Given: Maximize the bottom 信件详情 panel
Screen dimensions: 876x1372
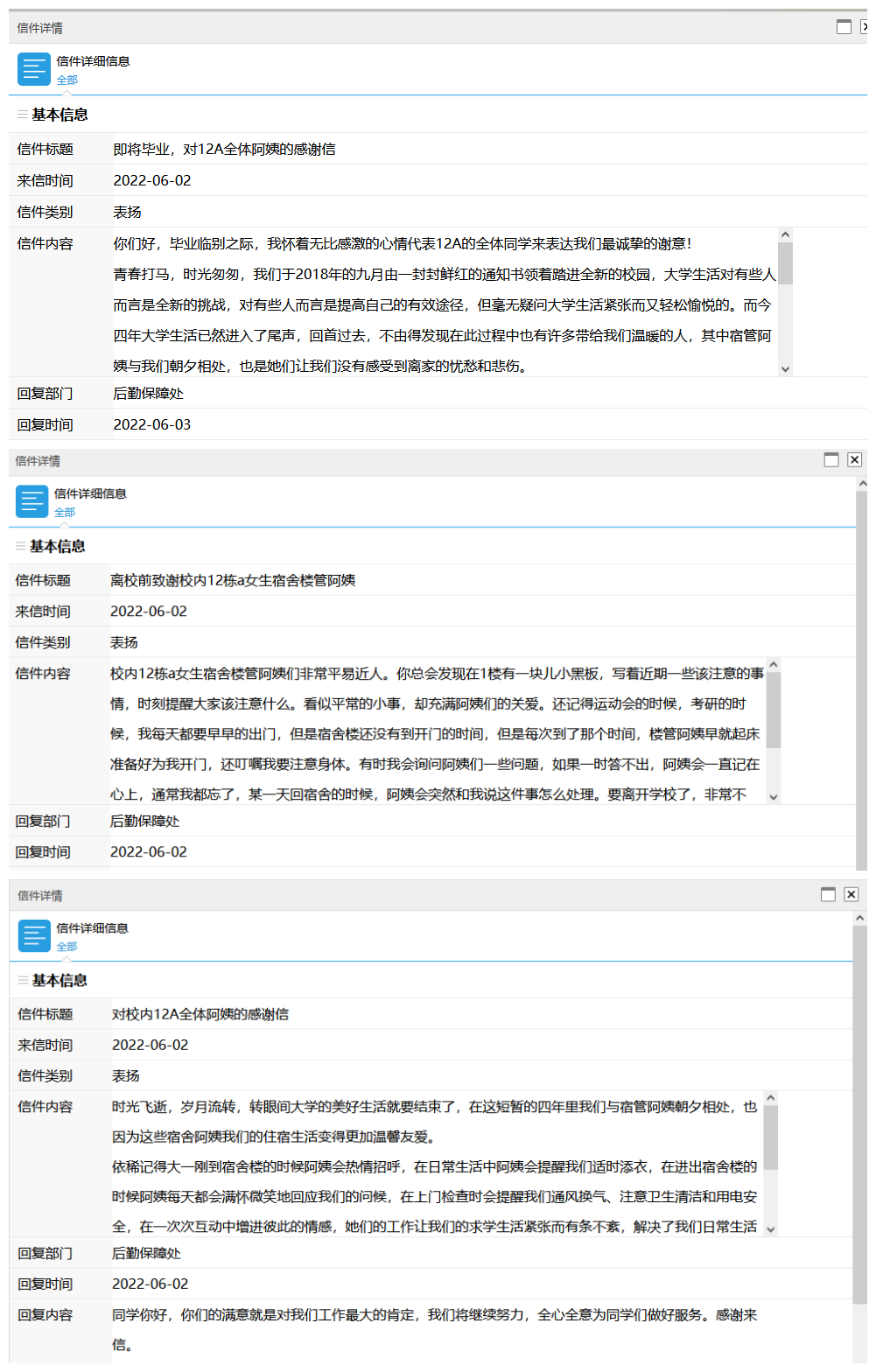Looking at the screenshot, I should point(828,894).
